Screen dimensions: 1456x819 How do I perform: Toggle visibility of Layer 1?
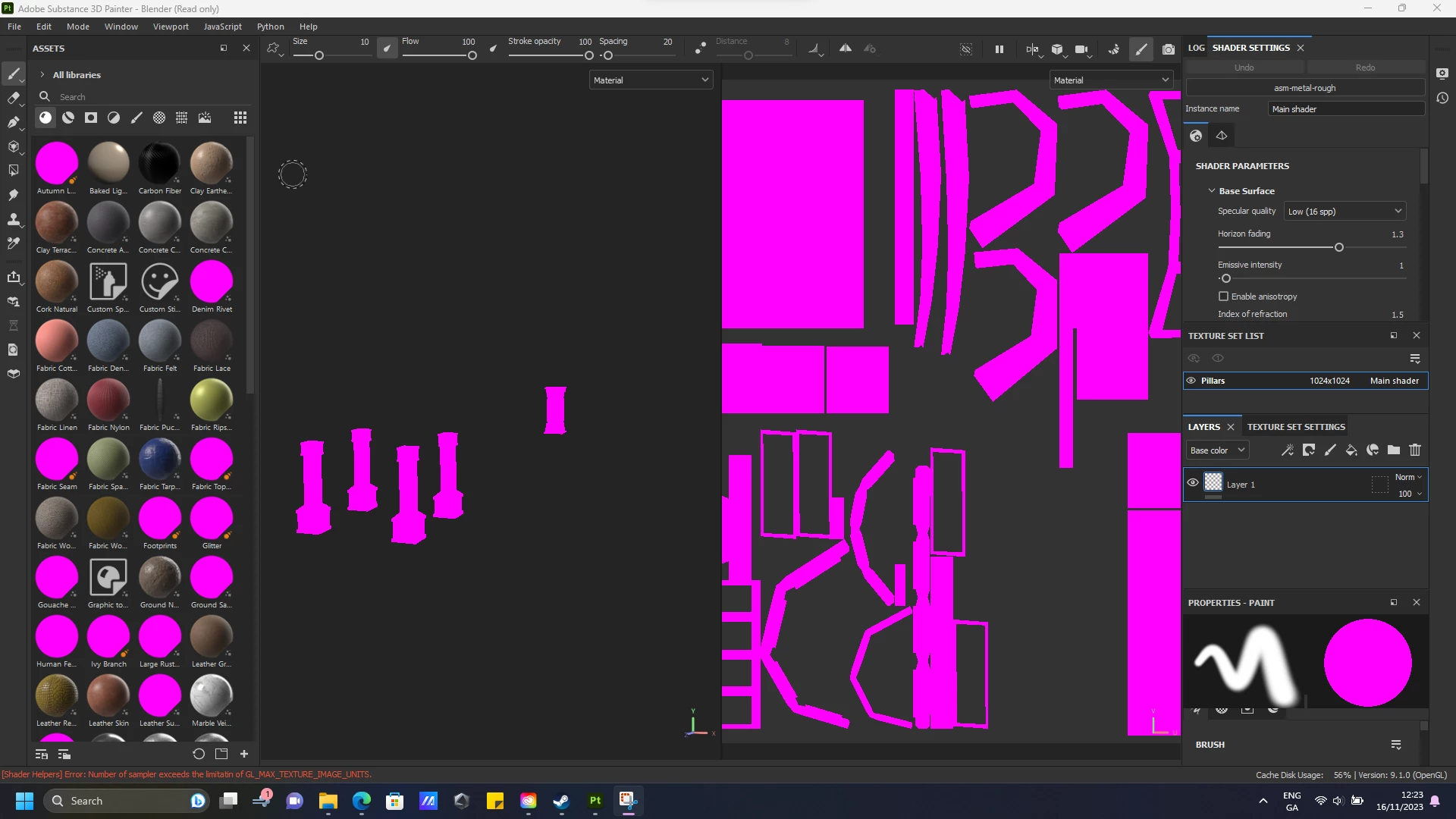click(1193, 483)
